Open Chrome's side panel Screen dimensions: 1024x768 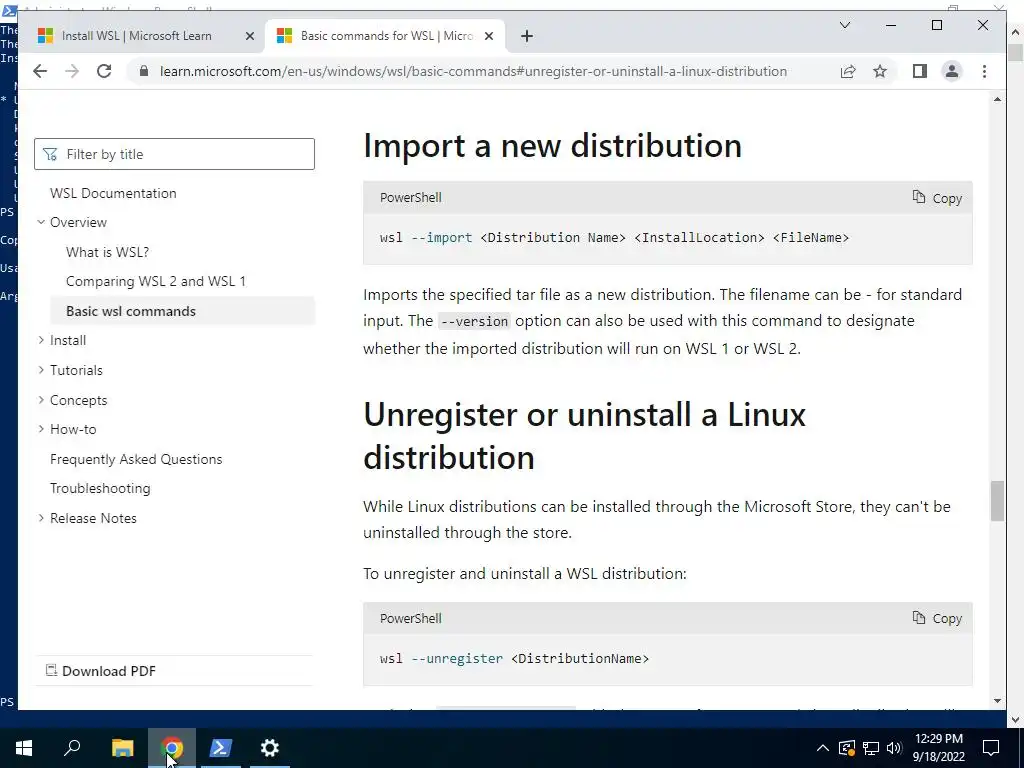pos(920,71)
